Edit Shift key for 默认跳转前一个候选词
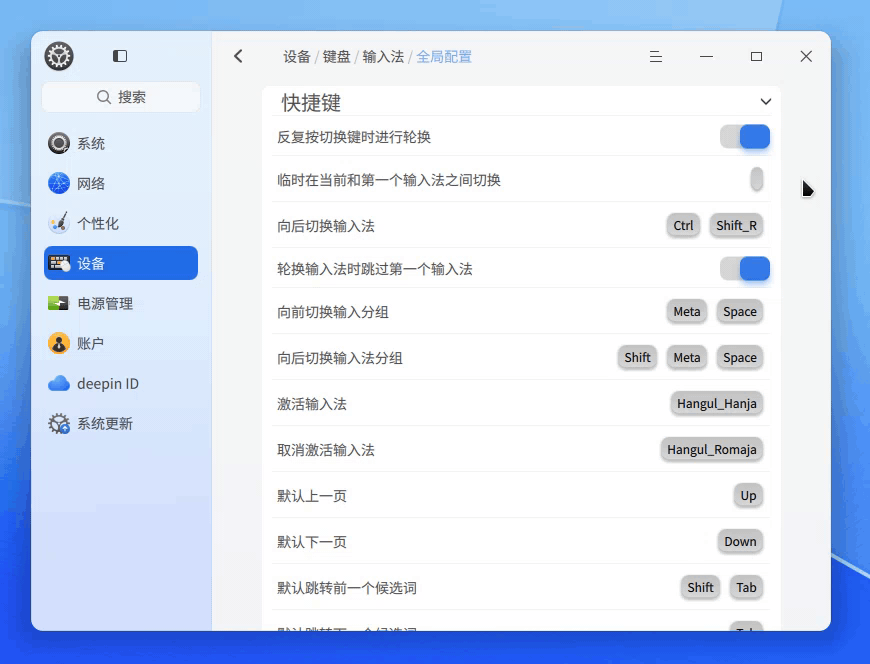The width and height of the screenshot is (870, 664). (x=700, y=587)
